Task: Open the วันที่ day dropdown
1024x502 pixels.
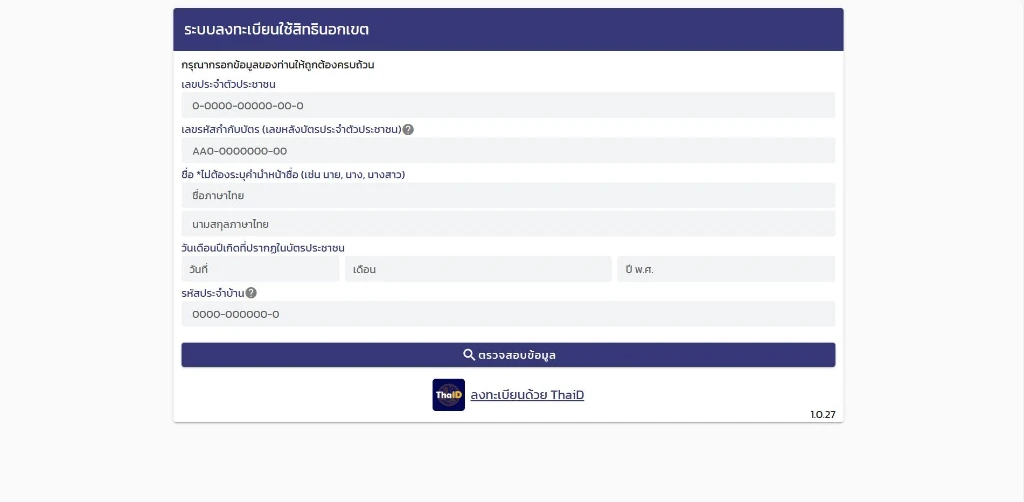Action: pyautogui.click(x=260, y=269)
